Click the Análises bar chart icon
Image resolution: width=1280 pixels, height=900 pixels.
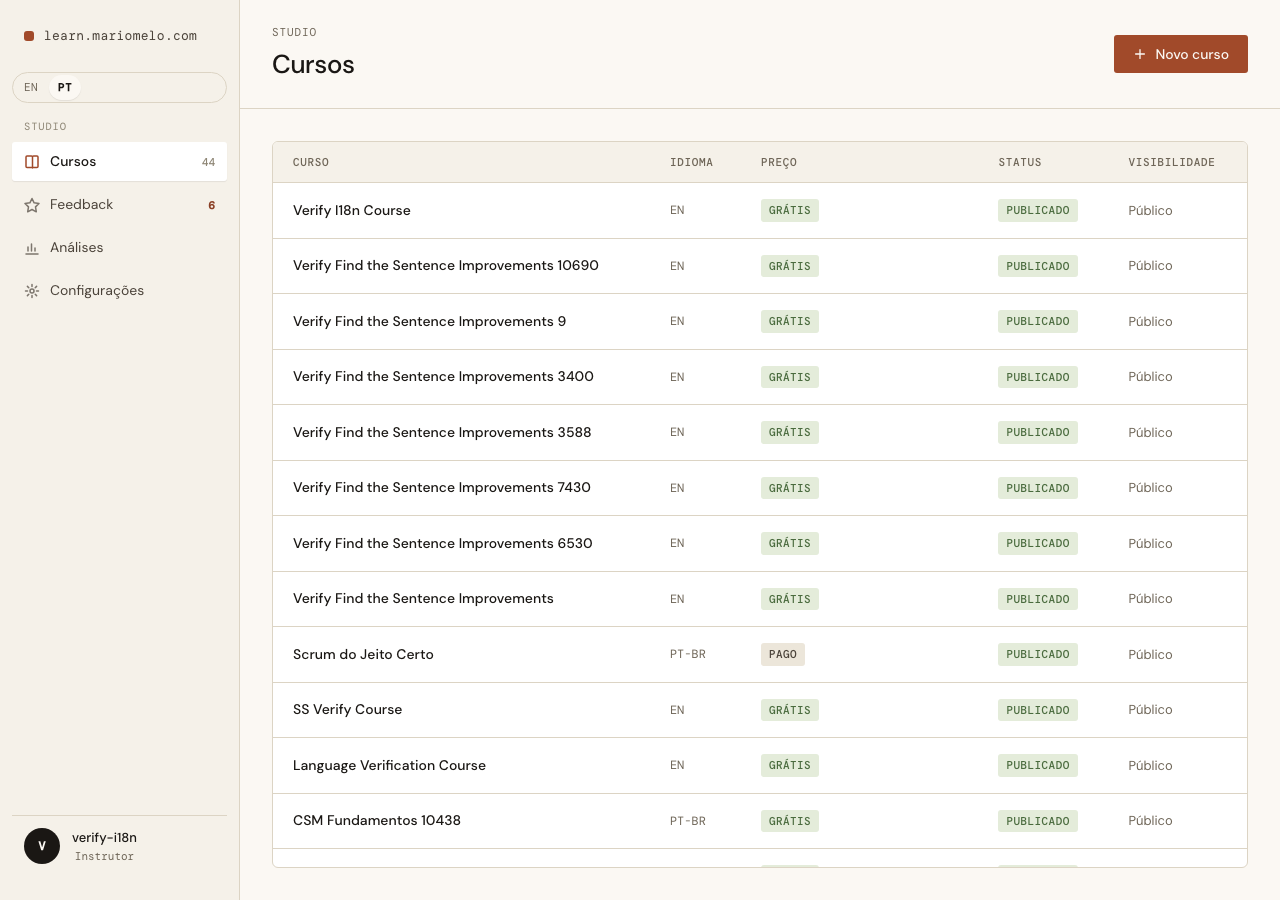click(32, 248)
